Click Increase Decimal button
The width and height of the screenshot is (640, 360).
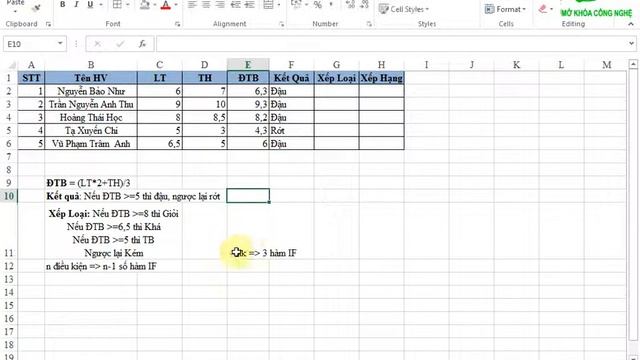point(350,4)
